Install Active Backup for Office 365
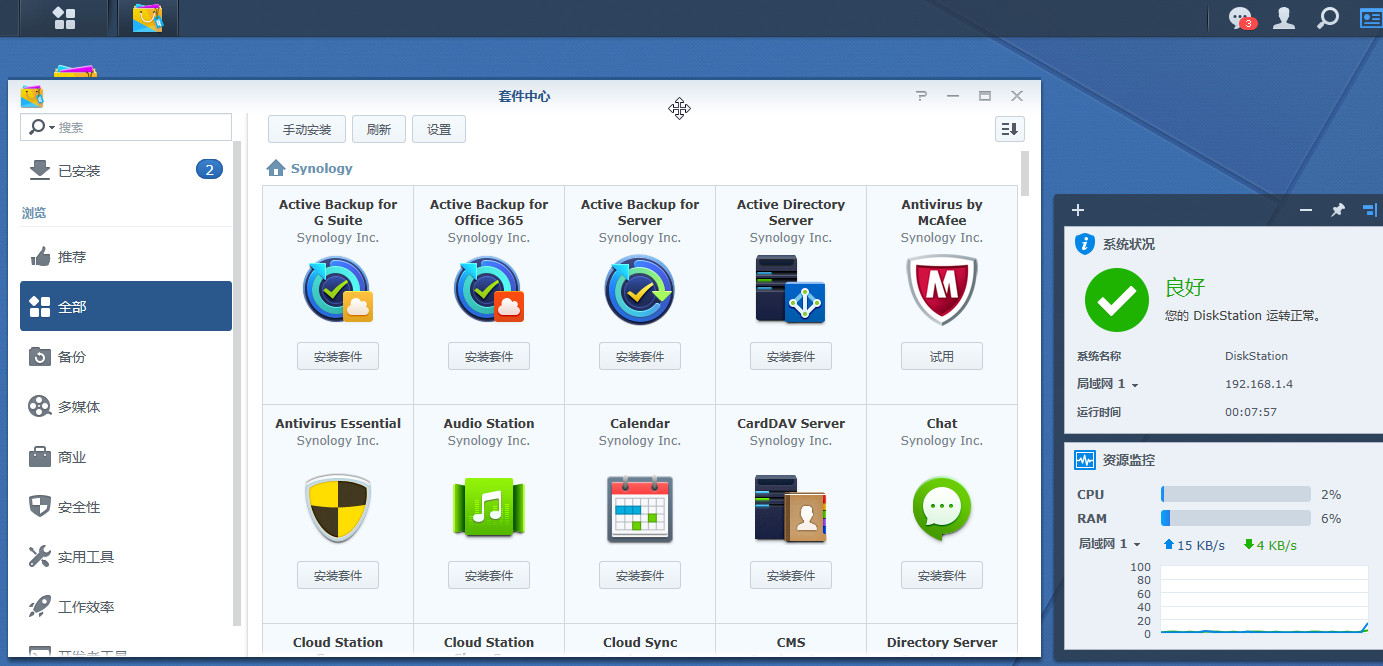The height and width of the screenshot is (666, 1383). tap(489, 356)
